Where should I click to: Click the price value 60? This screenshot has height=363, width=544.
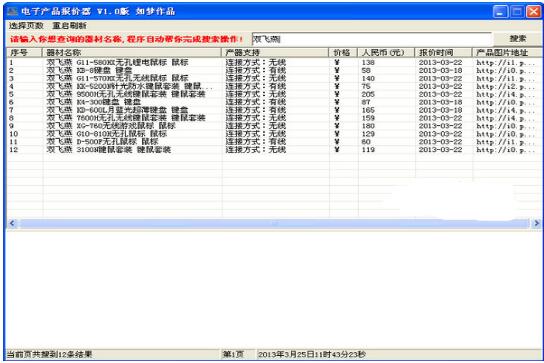[x=366, y=142]
